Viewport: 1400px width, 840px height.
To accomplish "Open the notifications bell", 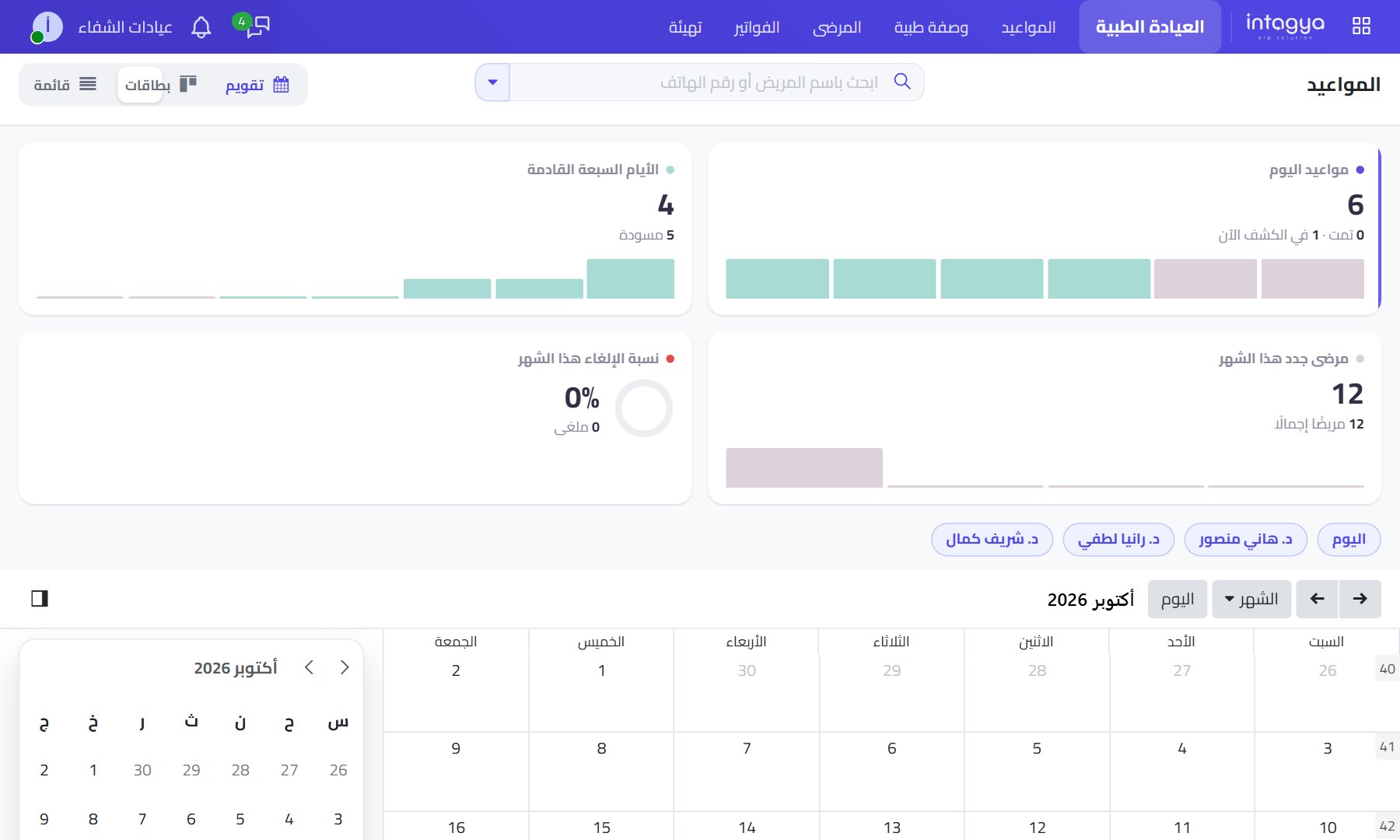I will point(201,28).
